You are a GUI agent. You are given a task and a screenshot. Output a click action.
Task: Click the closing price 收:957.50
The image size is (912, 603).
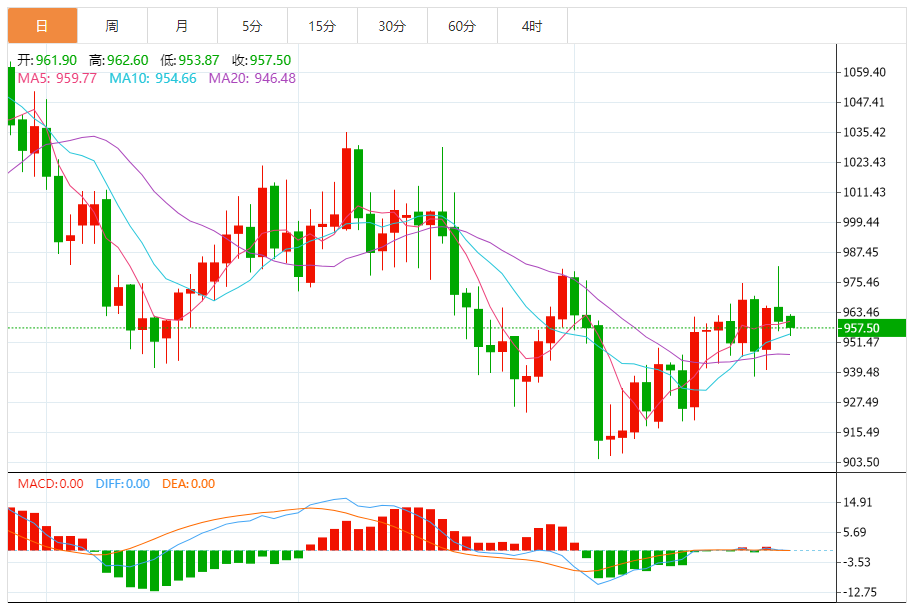click(x=261, y=60)
